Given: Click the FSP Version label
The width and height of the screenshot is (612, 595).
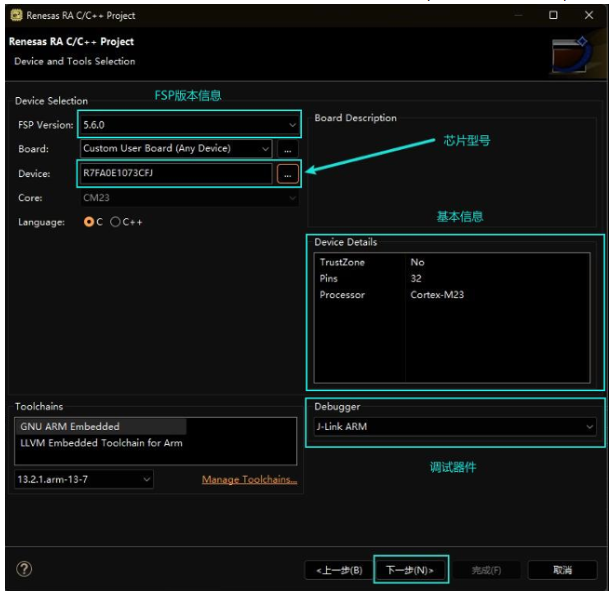Looking at the screenshot, I should coord(46,125).
